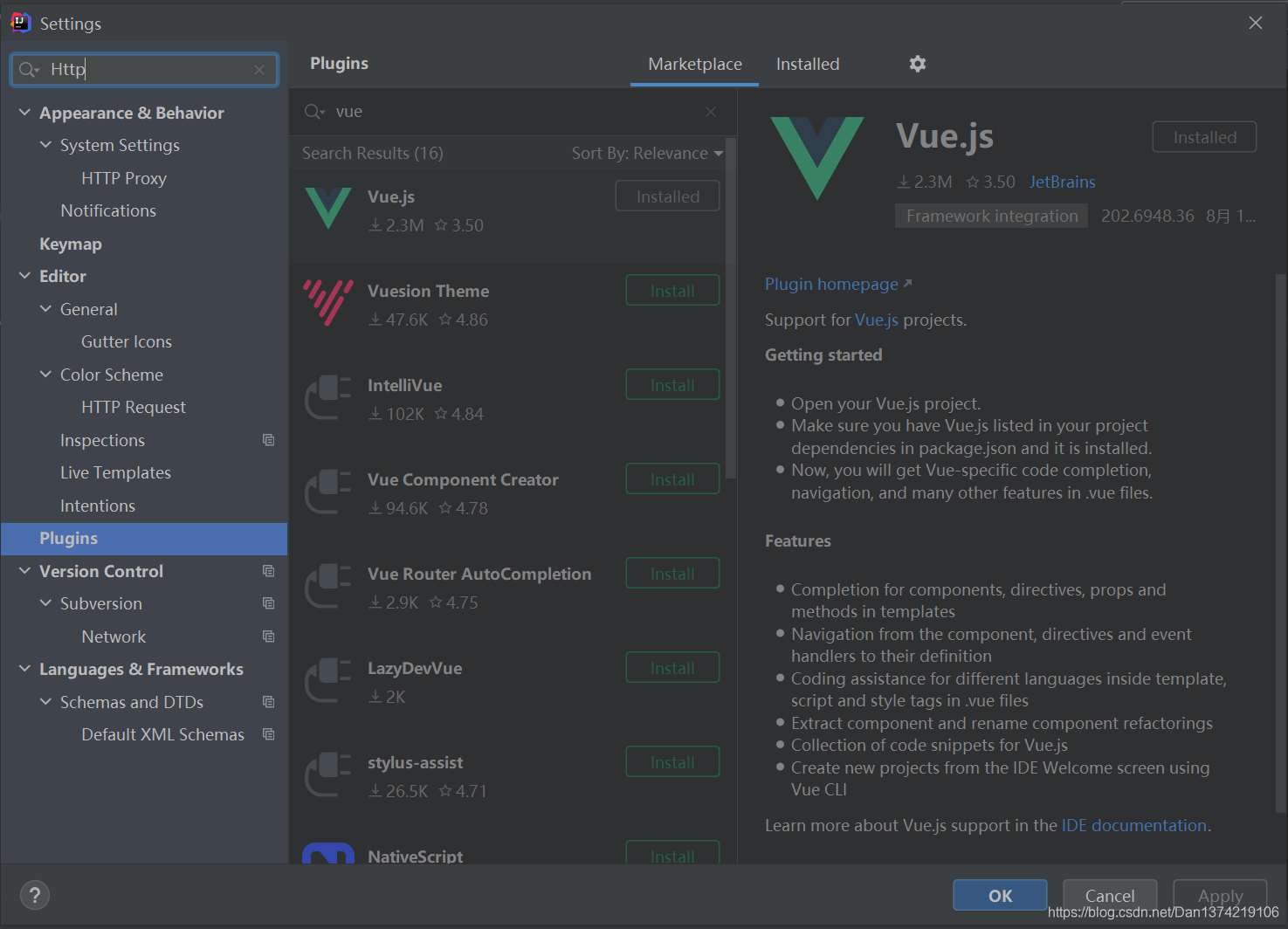Click the project-level icon beside Network
This screenshot has height=929, width=1288.
(x=269, y=637)
